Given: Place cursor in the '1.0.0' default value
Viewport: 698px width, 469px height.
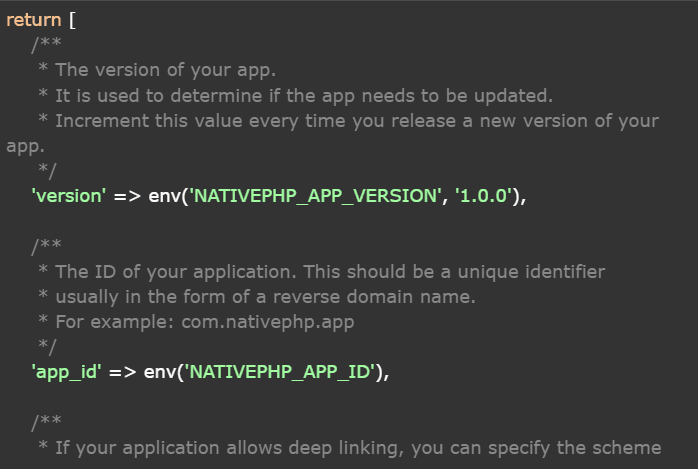Looking at the screenshot, I should pos(484,196).
